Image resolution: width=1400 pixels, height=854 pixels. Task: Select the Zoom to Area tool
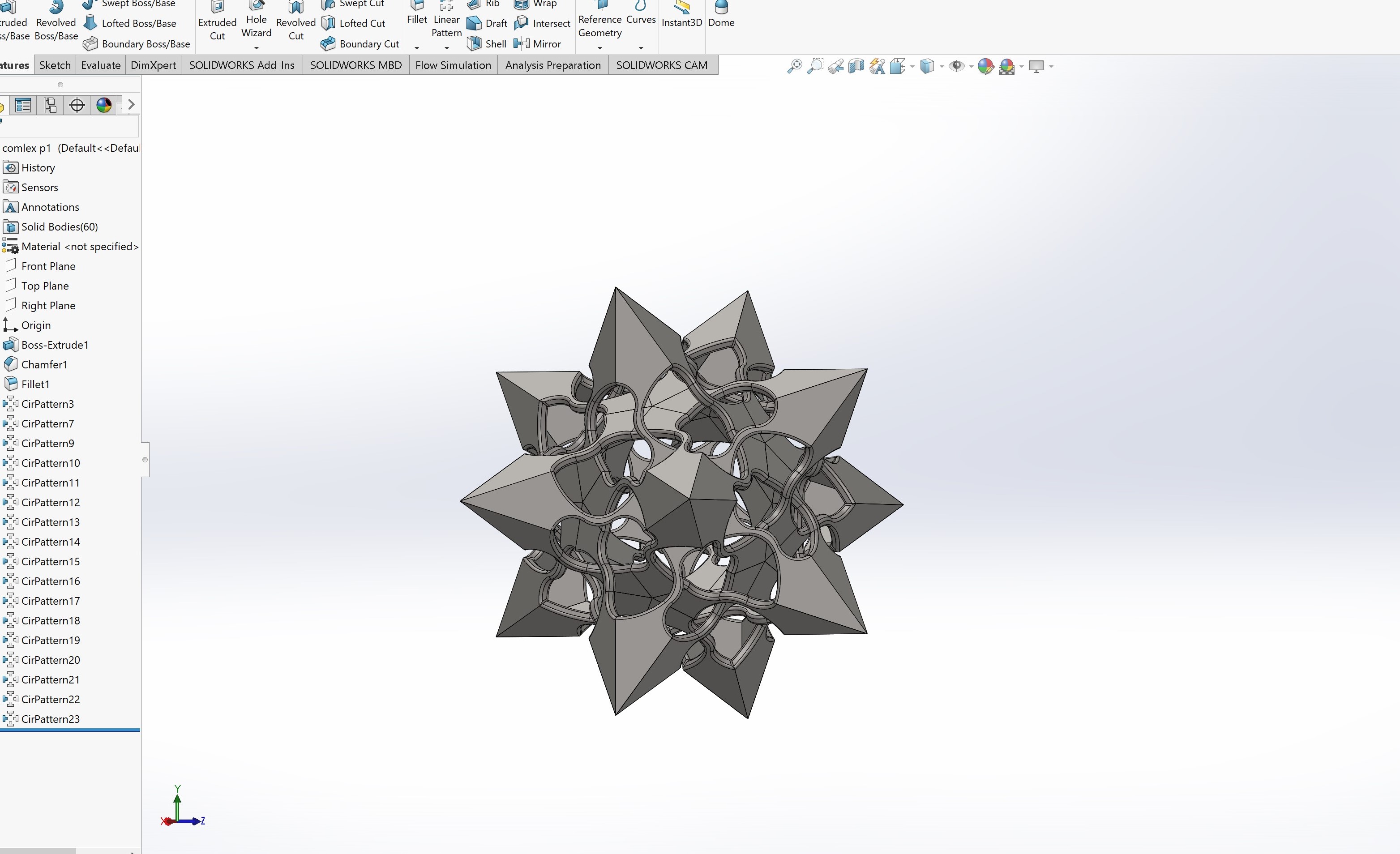pos(815,67)
